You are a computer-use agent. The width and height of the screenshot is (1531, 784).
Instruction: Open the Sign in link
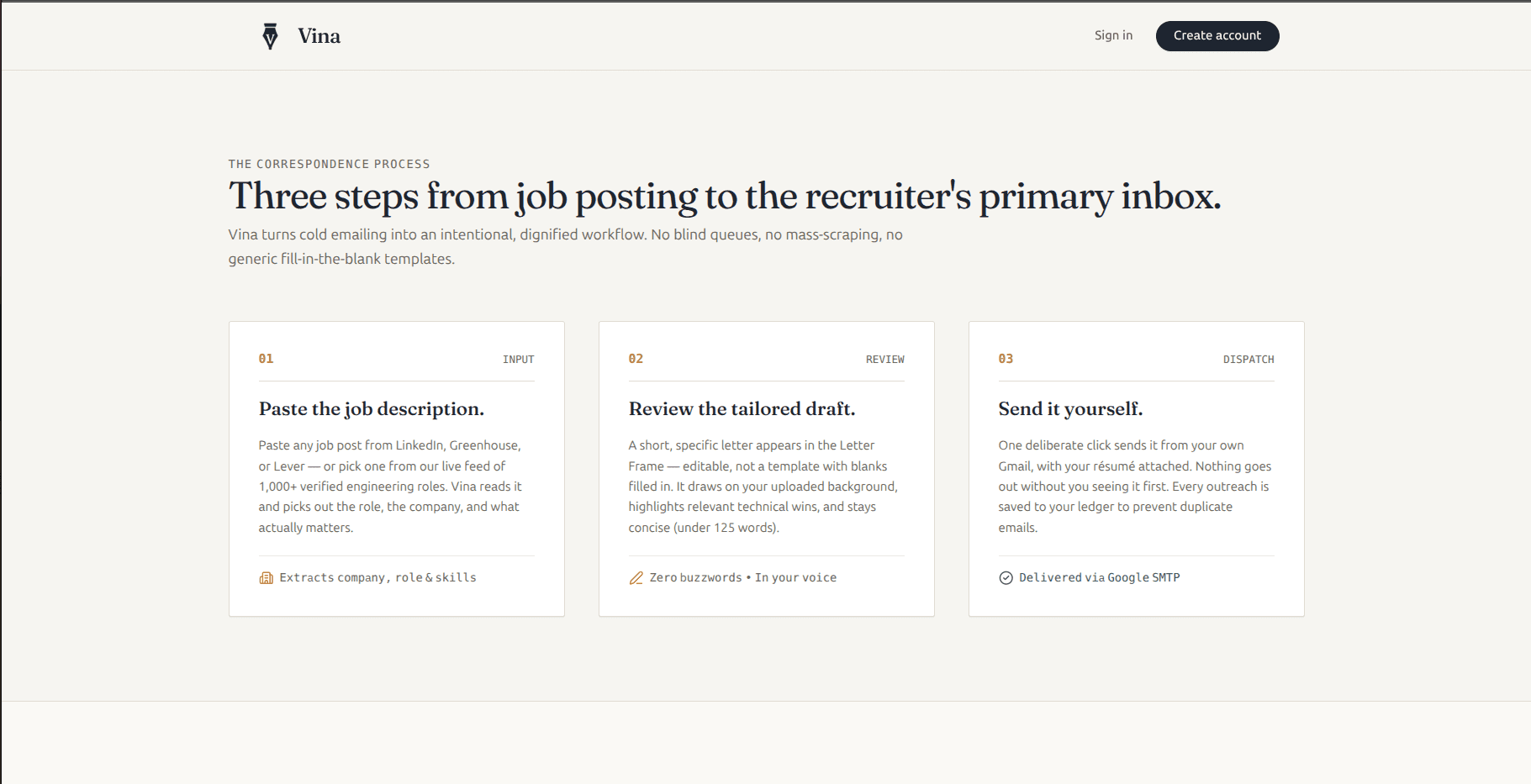click(1113, 35)
